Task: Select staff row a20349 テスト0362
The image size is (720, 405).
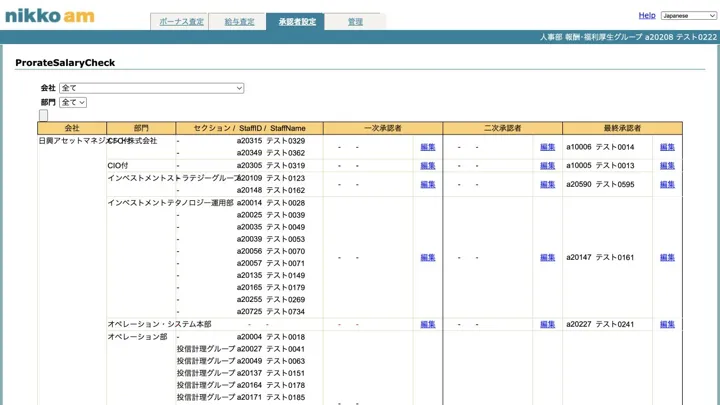Action: point(271,152)
